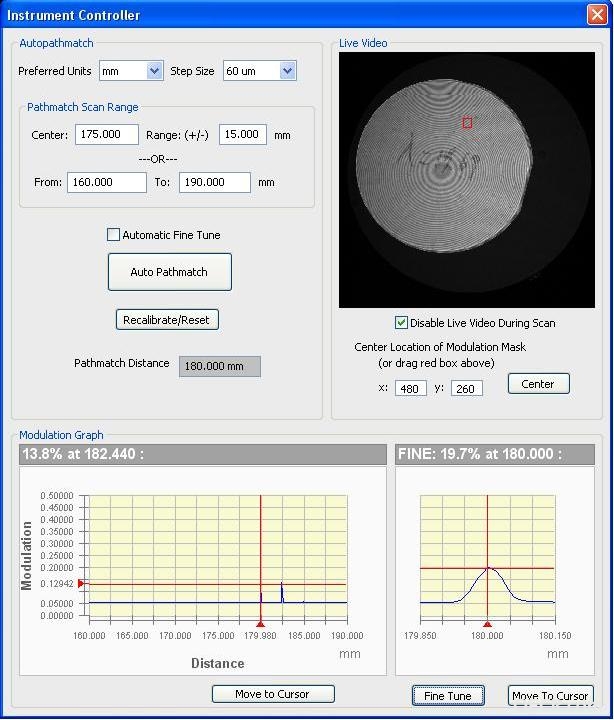Click the Center button for modulation mask
The width and height of the screenshot is (614, 720).
click(x=539, y=384)
